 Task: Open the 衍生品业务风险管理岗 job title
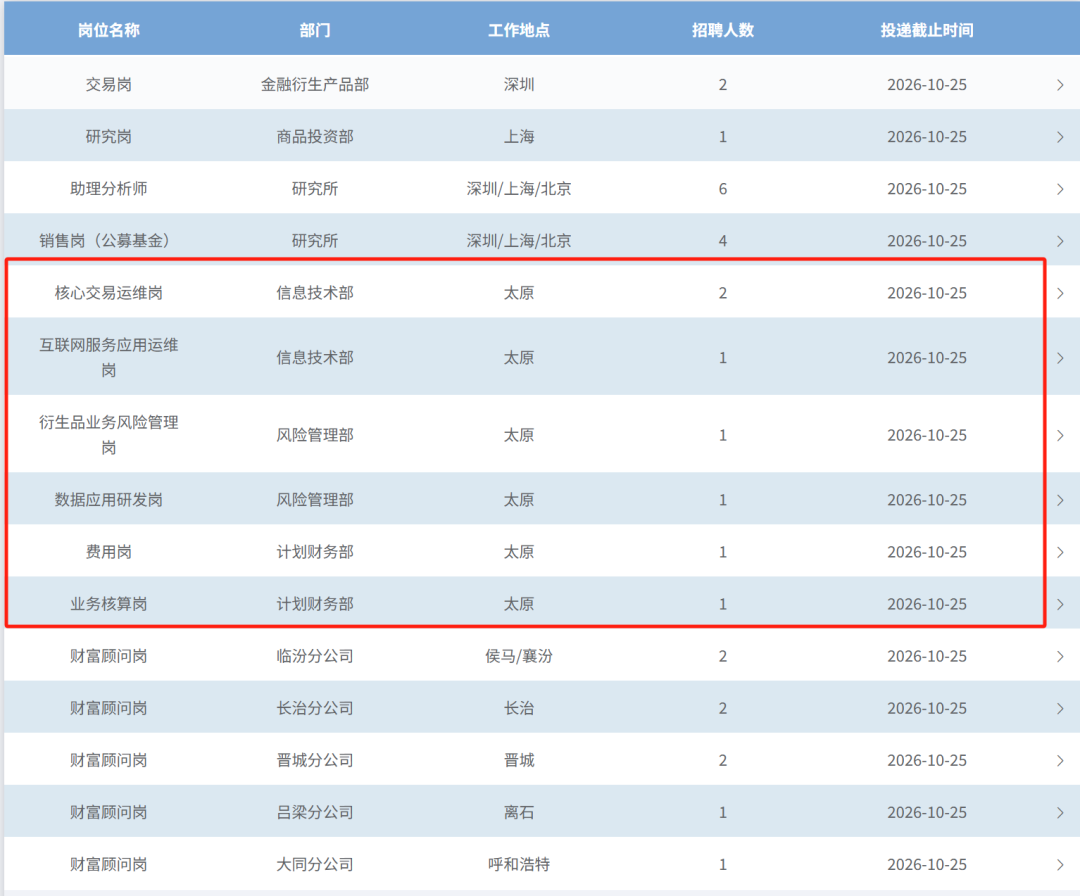pos(109,435)
